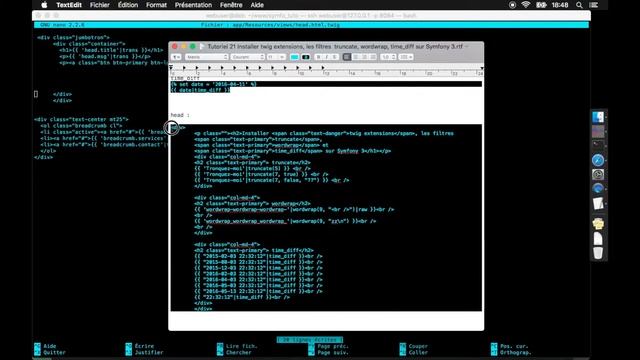Toggle underline formatting
The width and height of the screenshot is (640, 360).
click(x=335, y=57)
